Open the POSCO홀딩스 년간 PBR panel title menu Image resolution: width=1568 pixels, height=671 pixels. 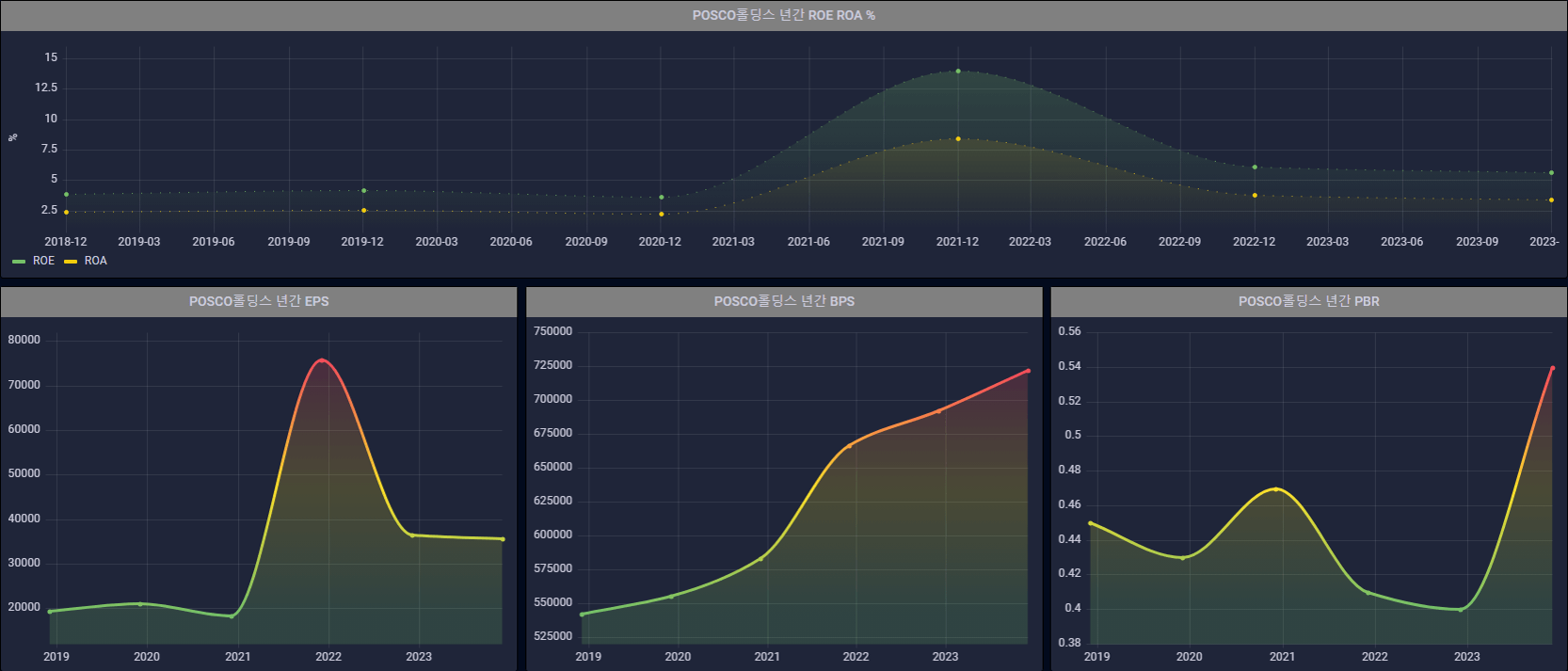(1309, 301)
